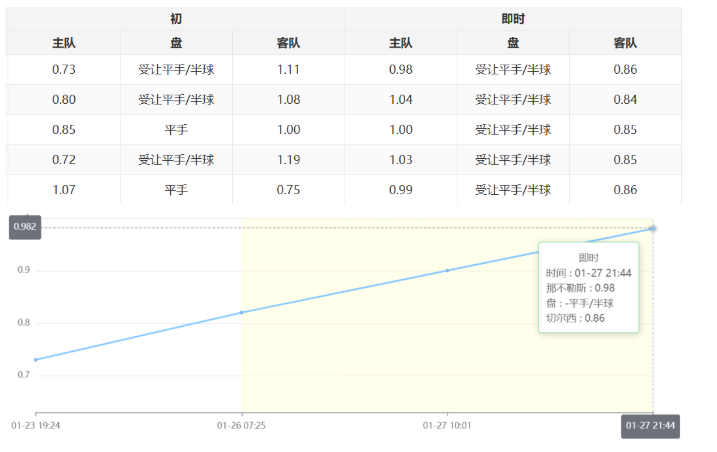Select the 1.08 away odds cell
Image resolution: width=717 pixels, height=452 pixels.
tap(288, 100)
